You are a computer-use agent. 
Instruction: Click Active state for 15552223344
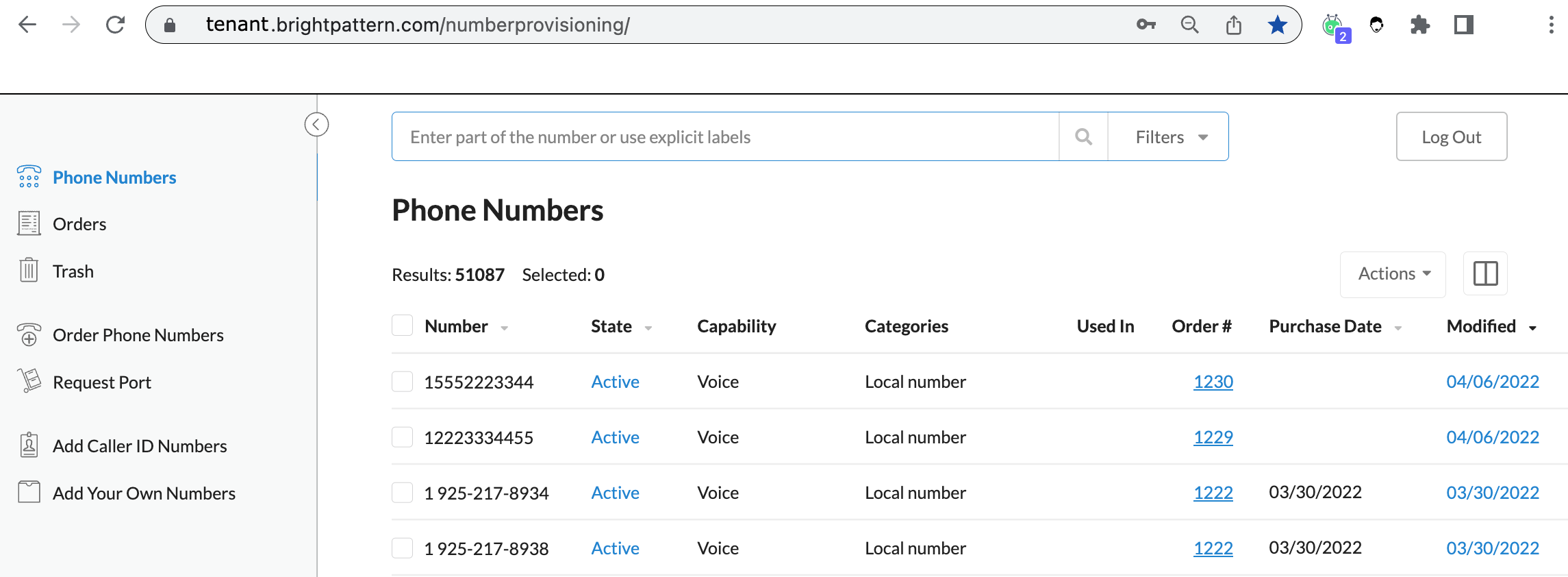(615, 382)
